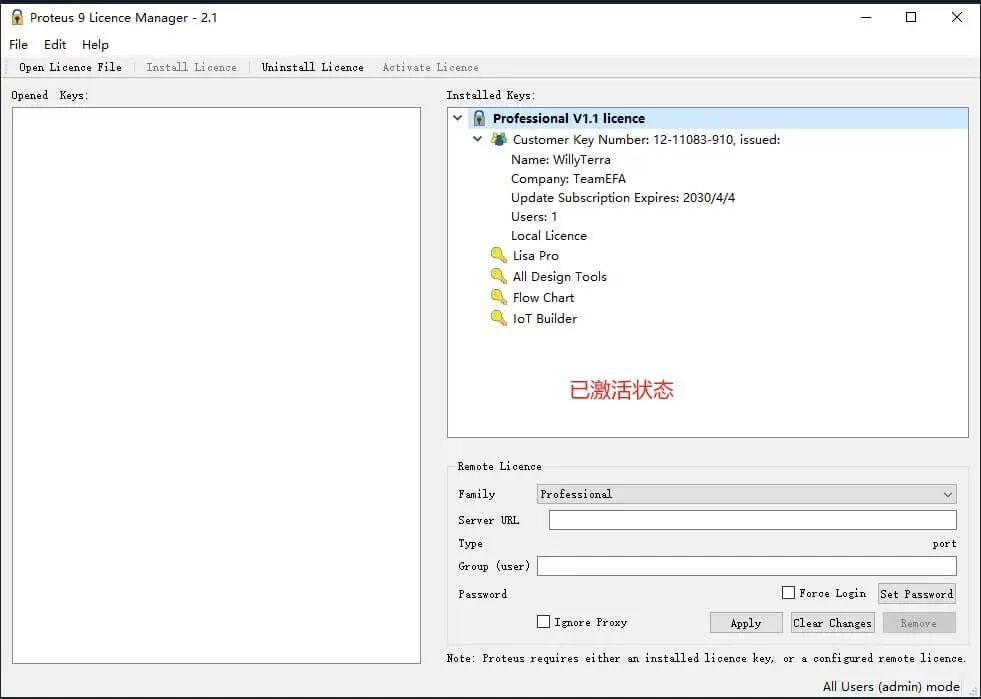This screenshot has height=699, width=981.
Task: Click the Name: WillyTerra line
Action: [x=561, y=160]
